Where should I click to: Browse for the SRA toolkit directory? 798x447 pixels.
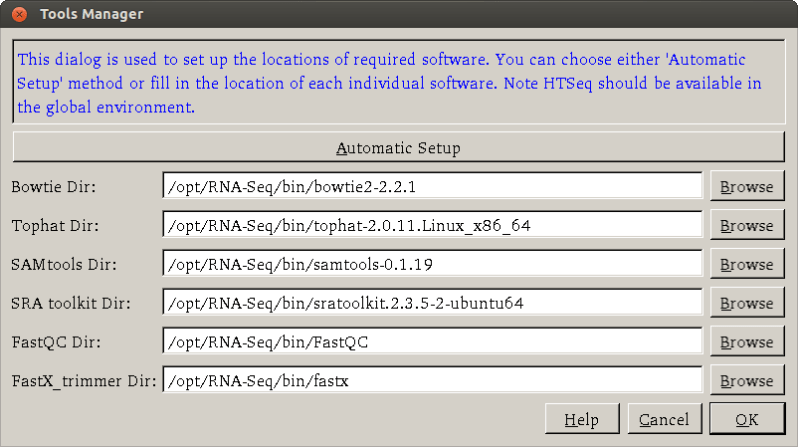[747, 302]
